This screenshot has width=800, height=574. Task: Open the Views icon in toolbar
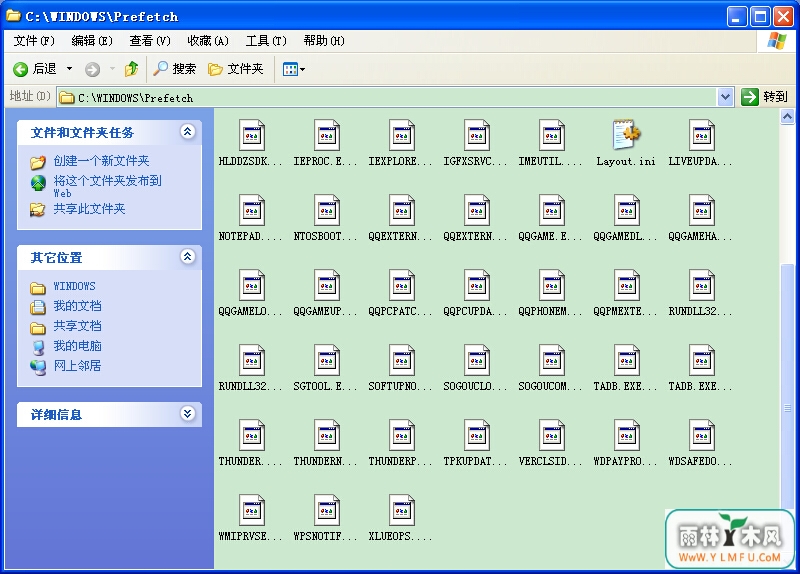coord(290,69)
